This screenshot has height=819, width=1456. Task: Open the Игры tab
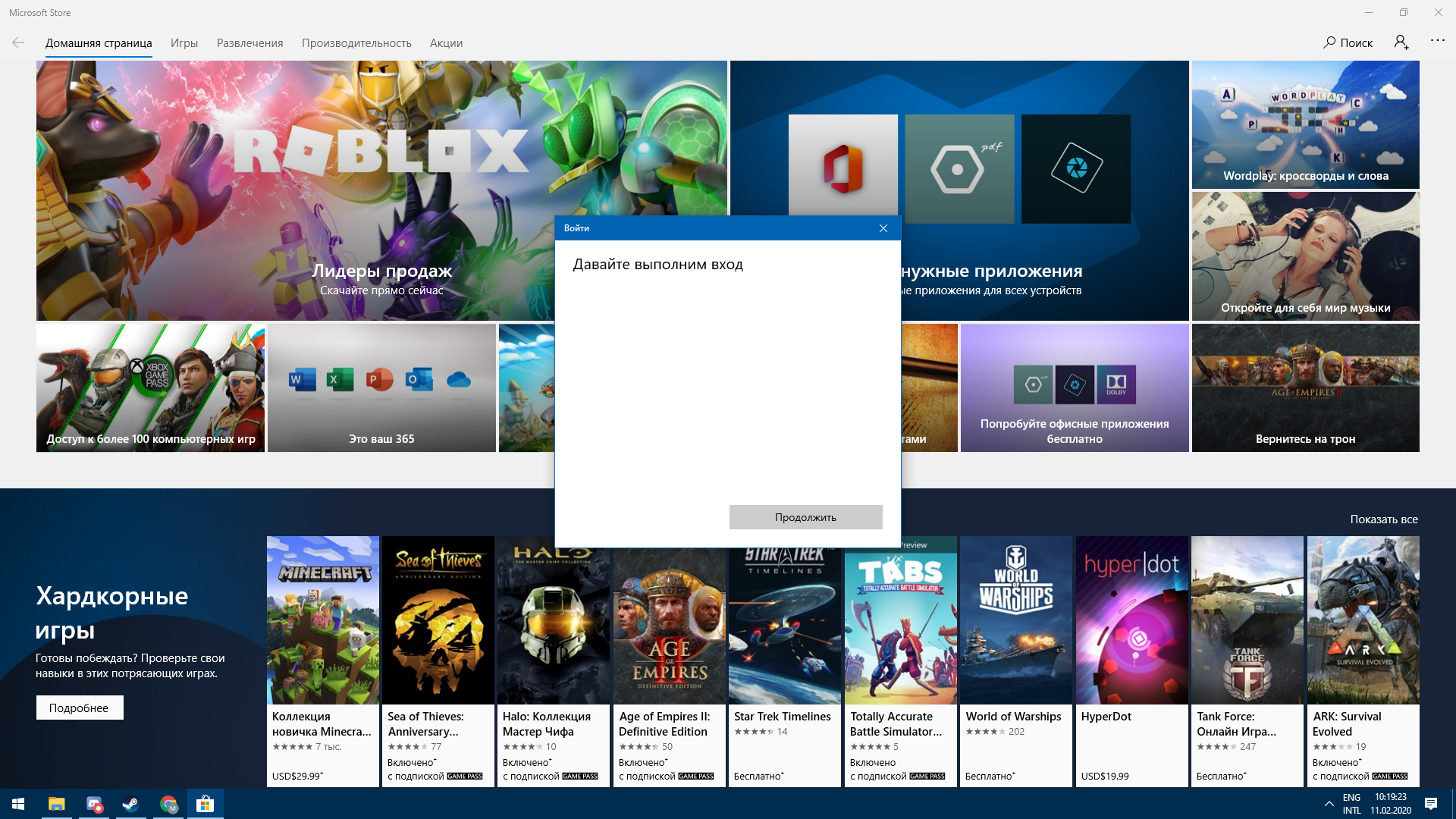[184, 43]
